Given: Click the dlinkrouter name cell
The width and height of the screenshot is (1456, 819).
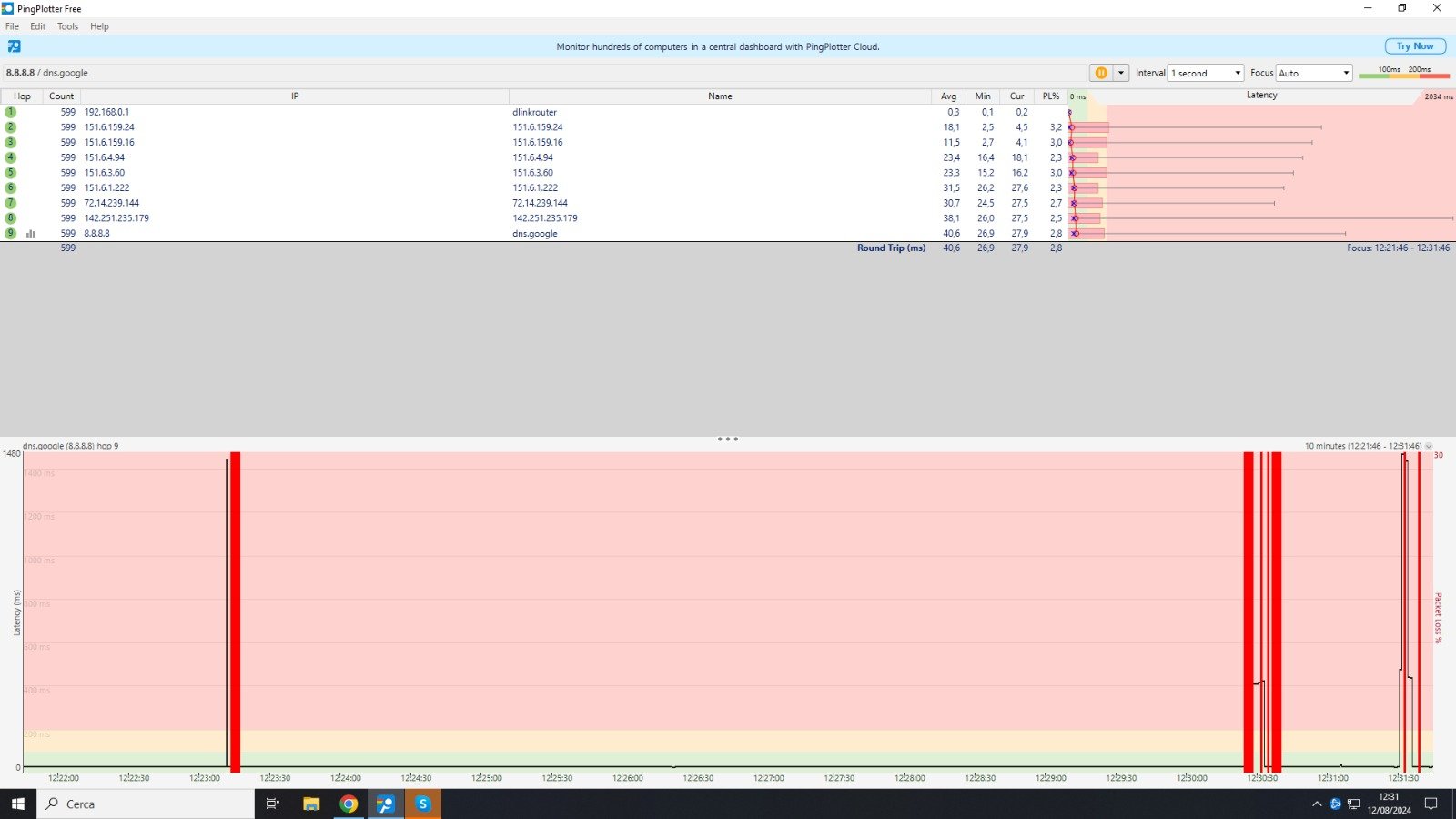Looking at the screenshot, I should [x=534, y=112].
